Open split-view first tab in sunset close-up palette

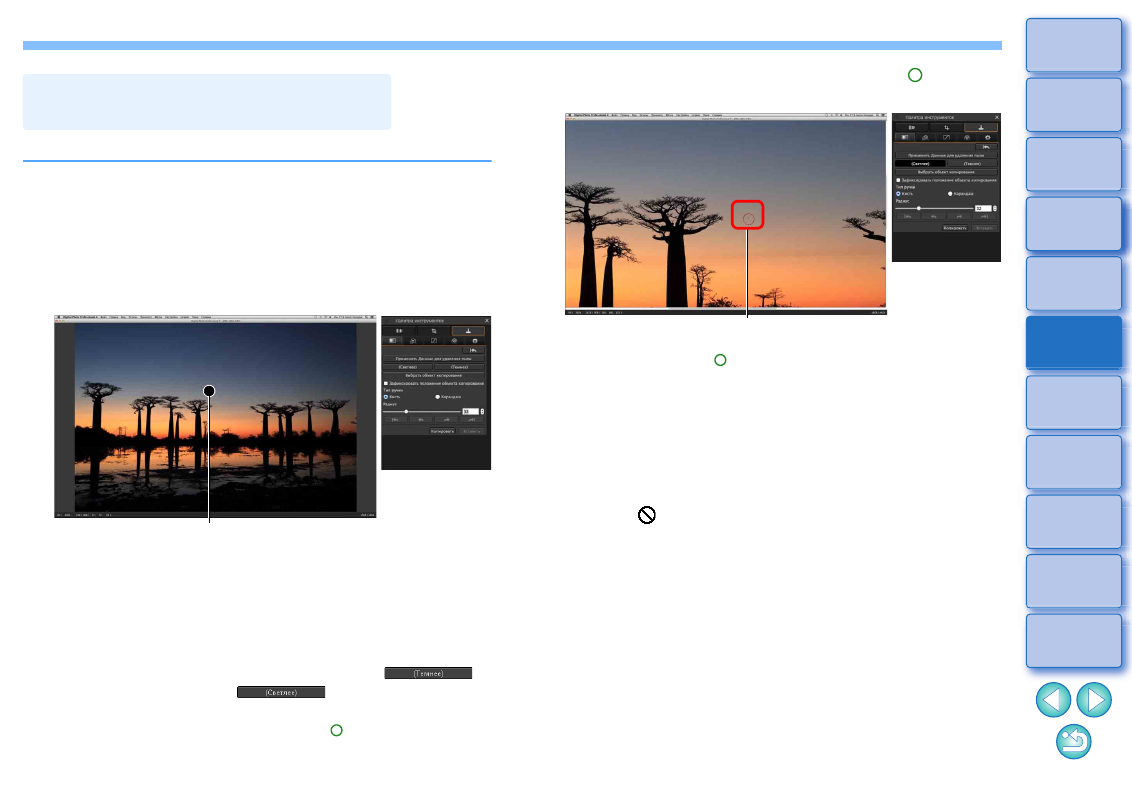[912, 127]
